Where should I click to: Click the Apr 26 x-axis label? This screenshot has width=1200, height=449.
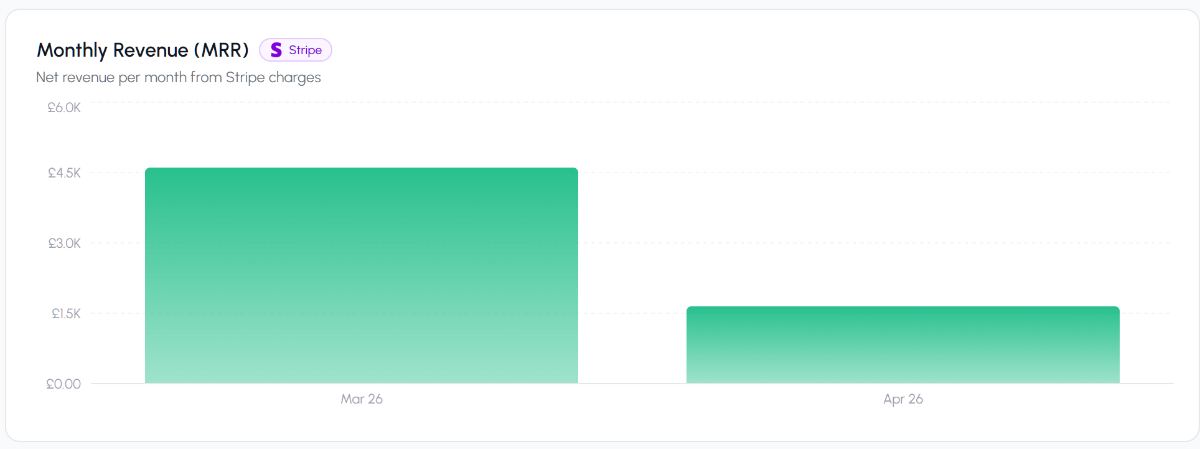[x=903, y=399]
